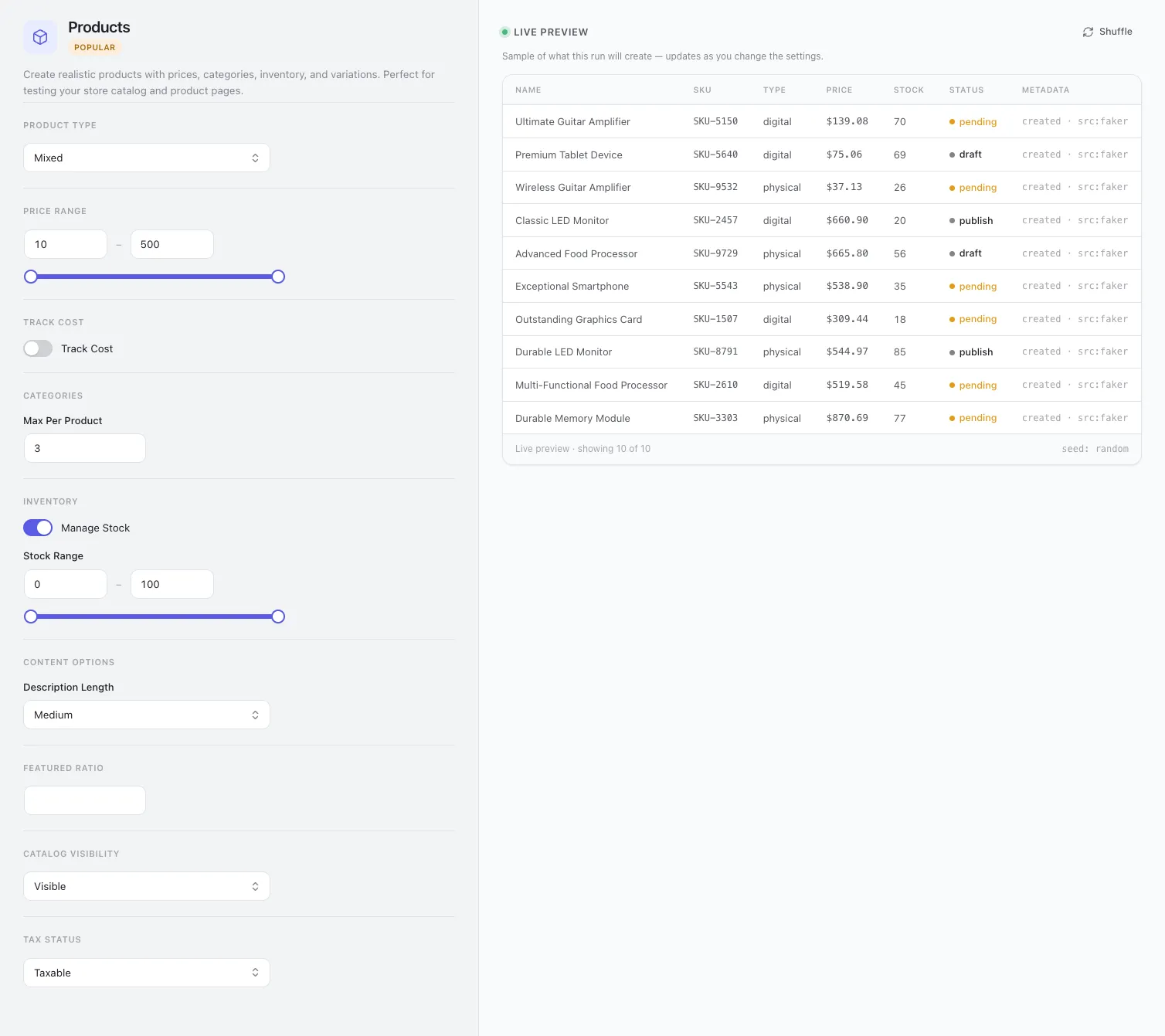
Task: Select the Advanced Food Processor product name
Action: click(x=576, y=253)
